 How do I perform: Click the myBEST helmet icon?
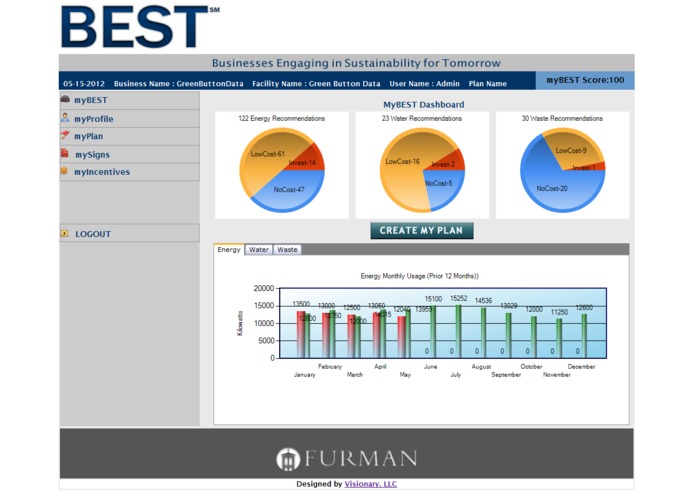pos(65,99)
